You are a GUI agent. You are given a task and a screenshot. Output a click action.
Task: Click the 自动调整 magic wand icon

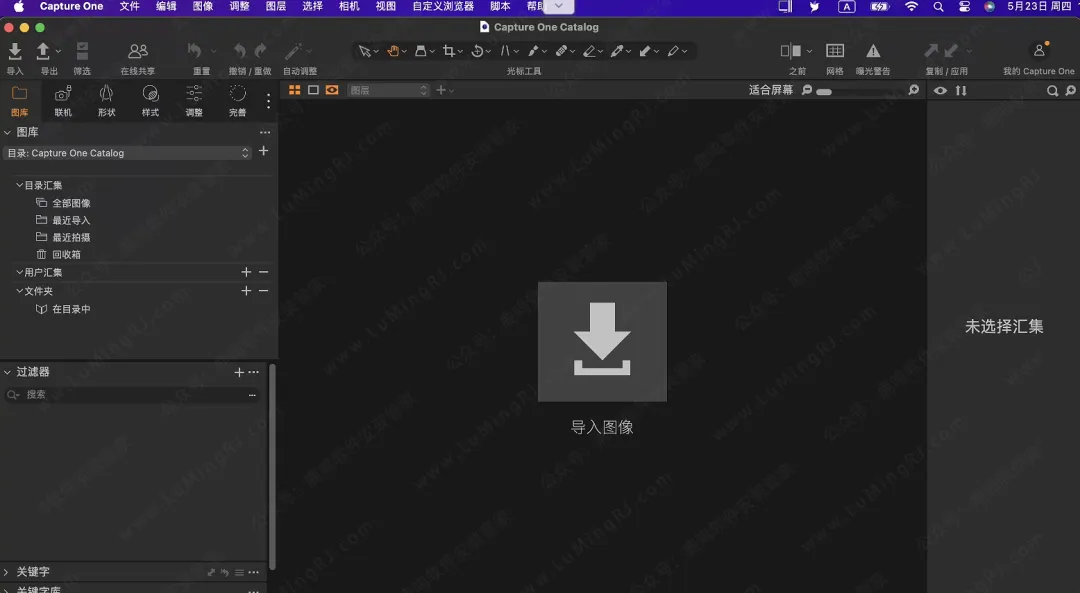(293, 51)
